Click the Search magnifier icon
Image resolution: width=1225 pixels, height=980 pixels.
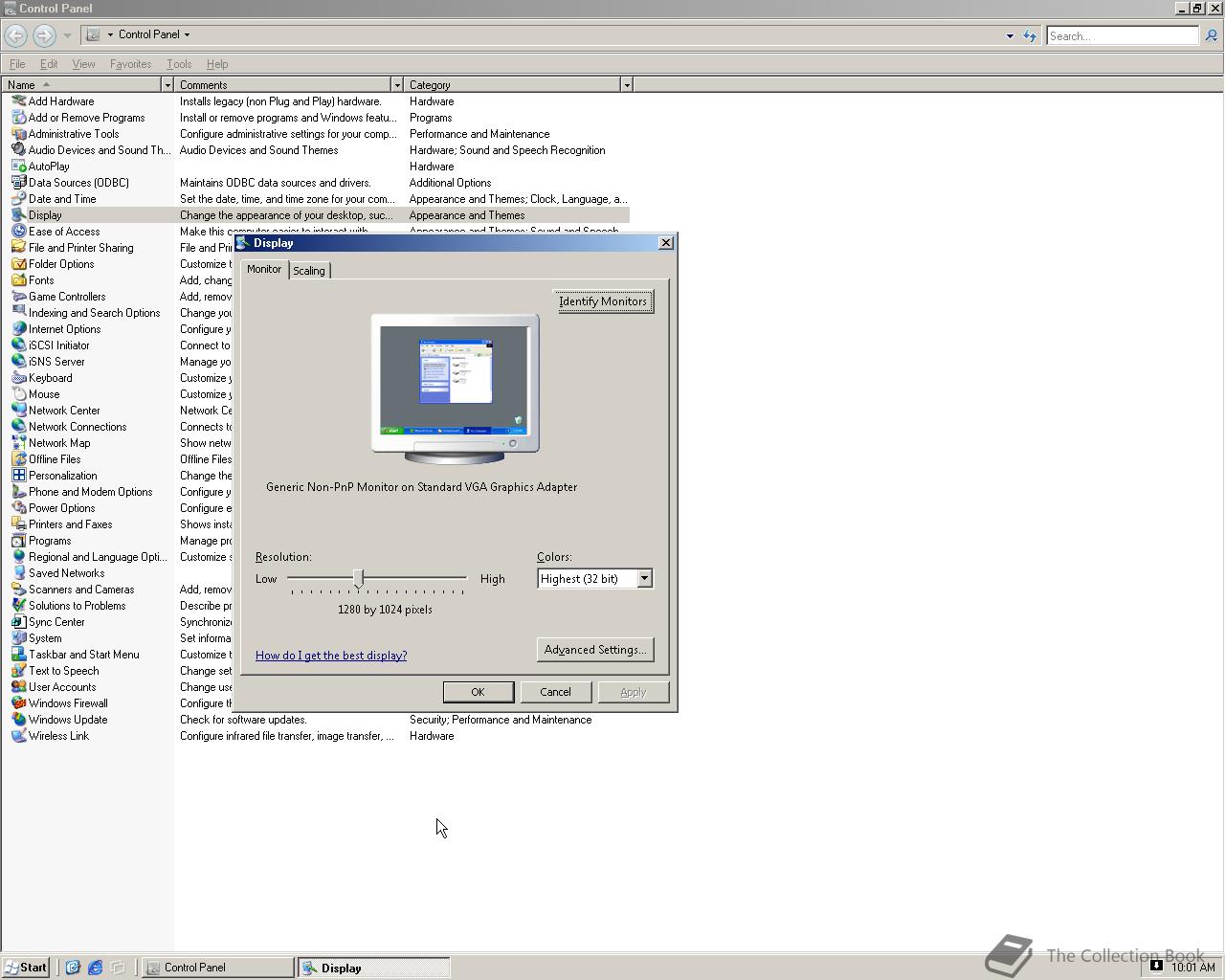1211,35
